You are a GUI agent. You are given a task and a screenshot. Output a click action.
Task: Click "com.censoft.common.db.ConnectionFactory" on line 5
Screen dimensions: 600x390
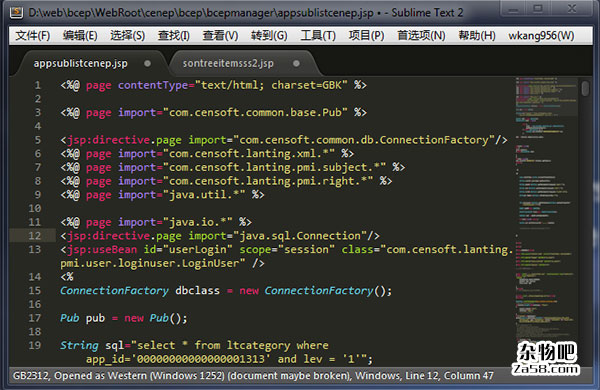pyautogui.click(x=364, y=140)
